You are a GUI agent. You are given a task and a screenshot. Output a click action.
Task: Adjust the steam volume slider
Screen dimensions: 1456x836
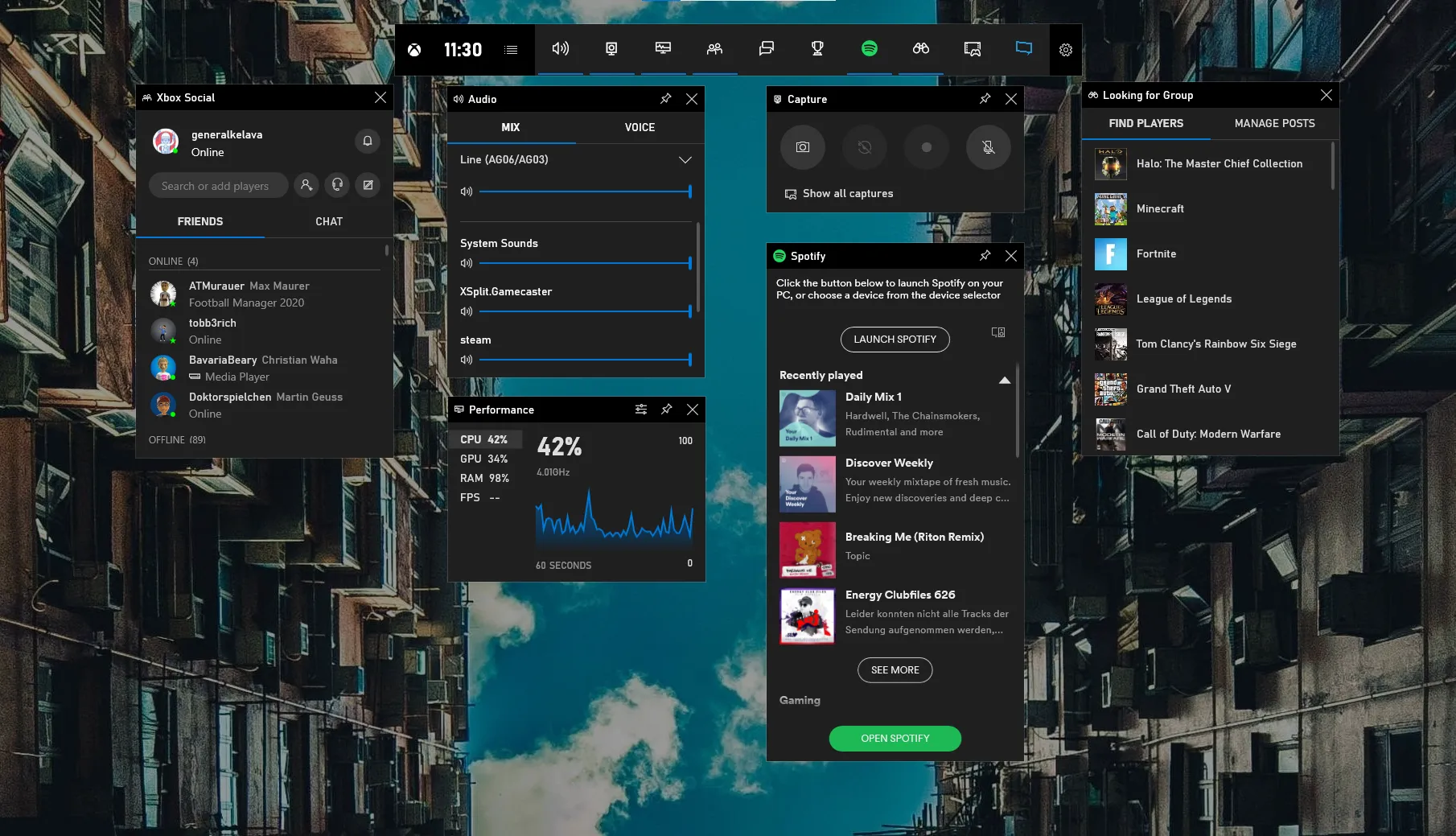[586, 360]
